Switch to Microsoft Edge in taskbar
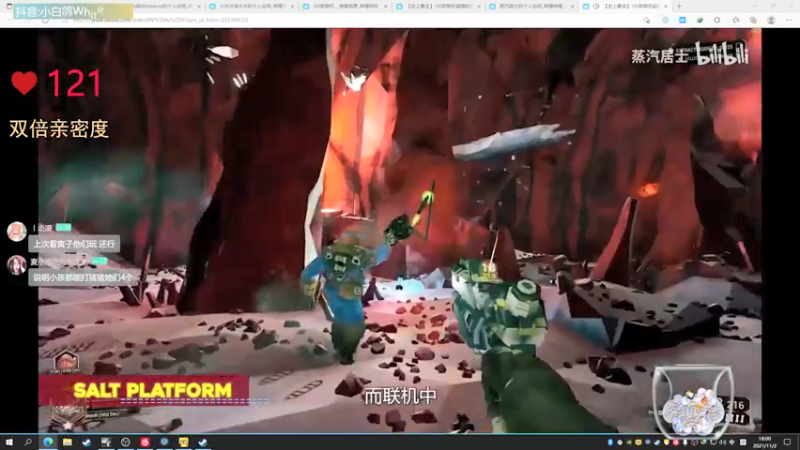 [x=48, y=442]
